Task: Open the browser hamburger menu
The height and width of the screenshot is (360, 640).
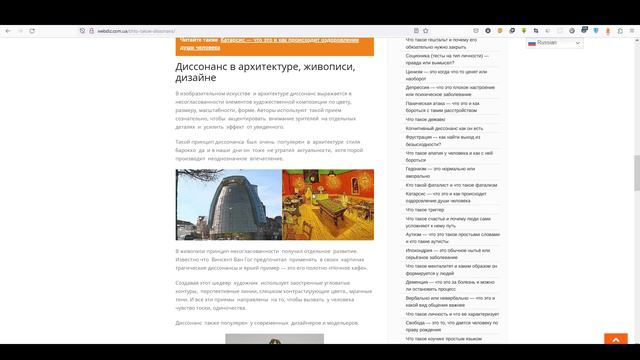Action: pos(632,31)
